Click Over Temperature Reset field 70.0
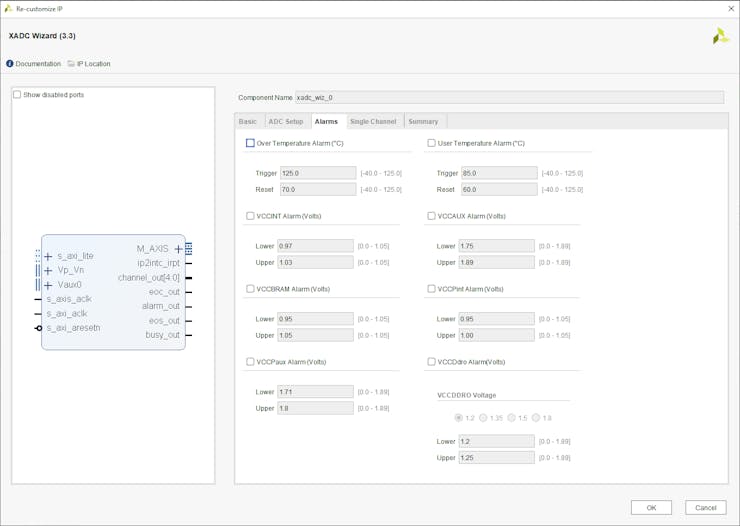The width and height of the screenshot is (740, 526). 318,189
